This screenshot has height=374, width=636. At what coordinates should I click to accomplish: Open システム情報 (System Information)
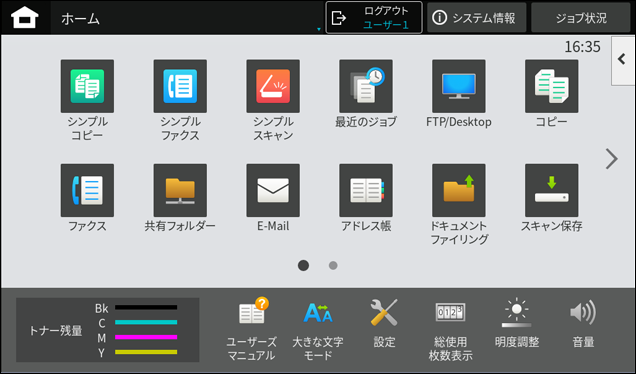[476, 17]
